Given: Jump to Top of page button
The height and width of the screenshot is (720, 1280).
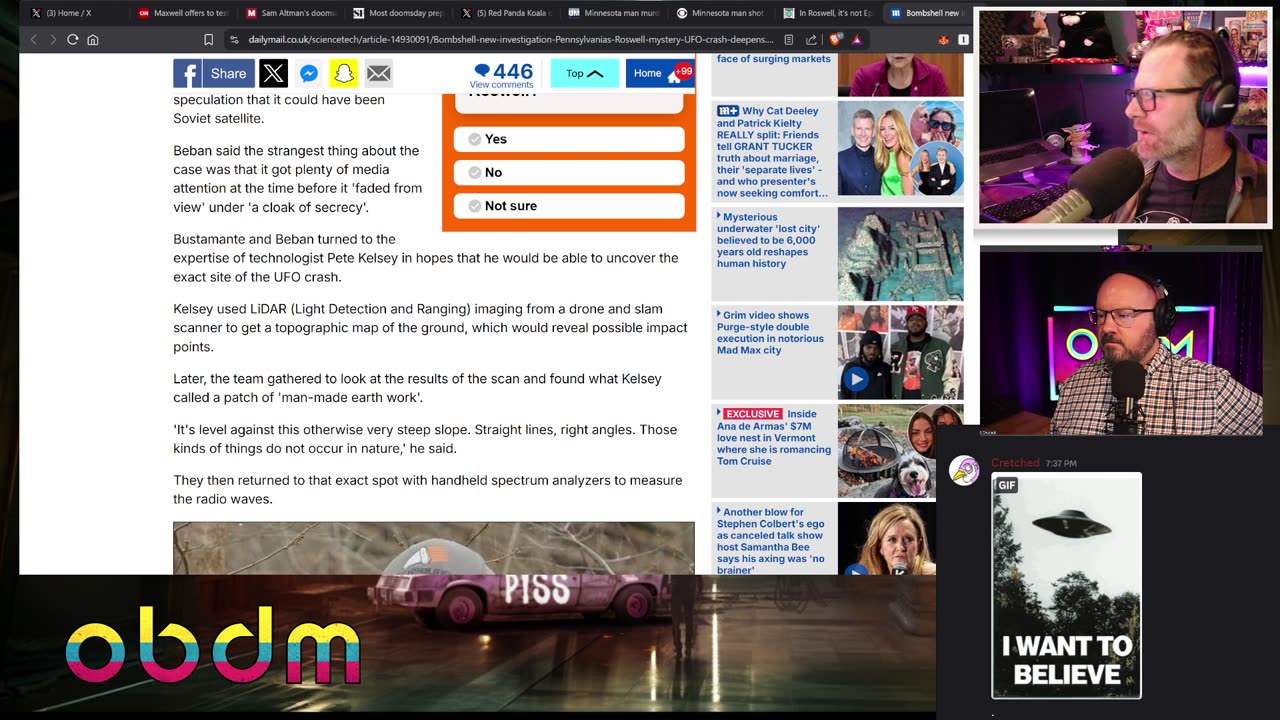Looking at the screenshot, I should coord(585,73).
